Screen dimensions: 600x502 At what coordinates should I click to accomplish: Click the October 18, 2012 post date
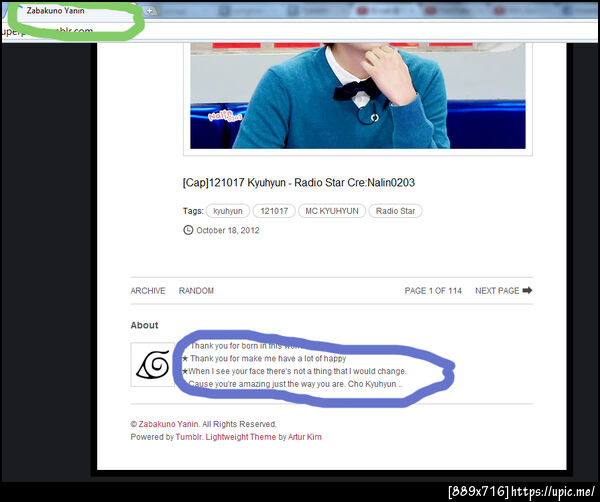(228, 230)
